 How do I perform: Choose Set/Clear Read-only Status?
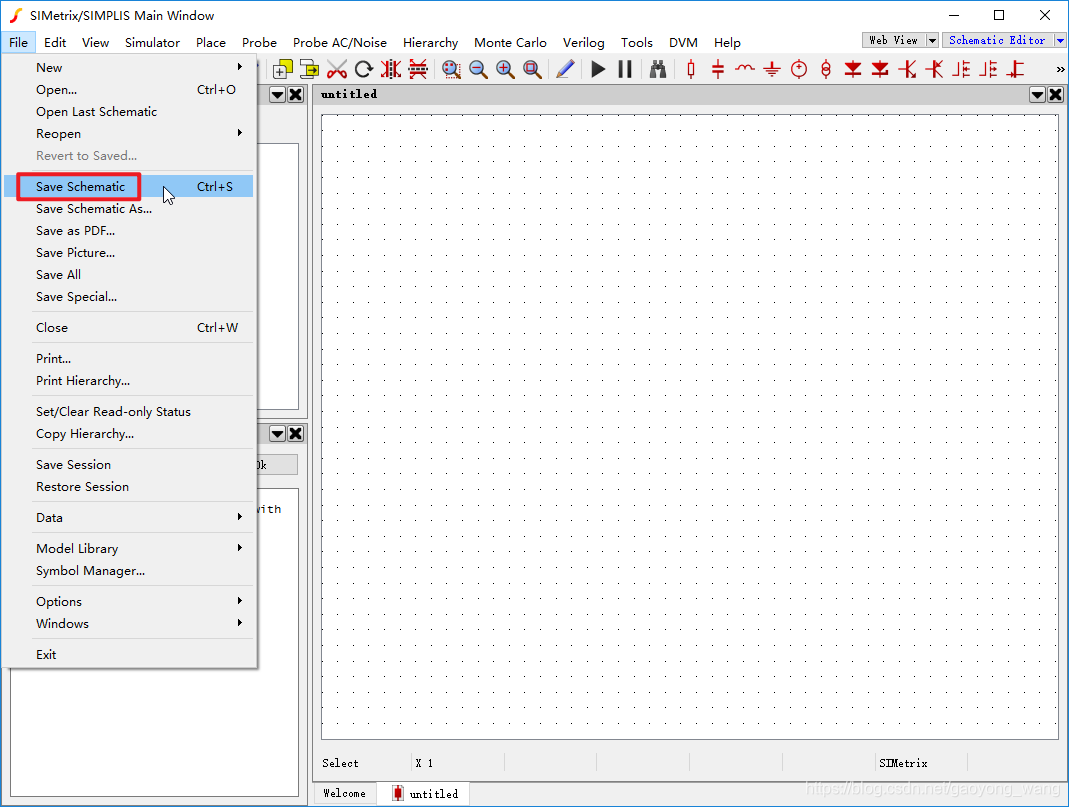click(129, 412)
